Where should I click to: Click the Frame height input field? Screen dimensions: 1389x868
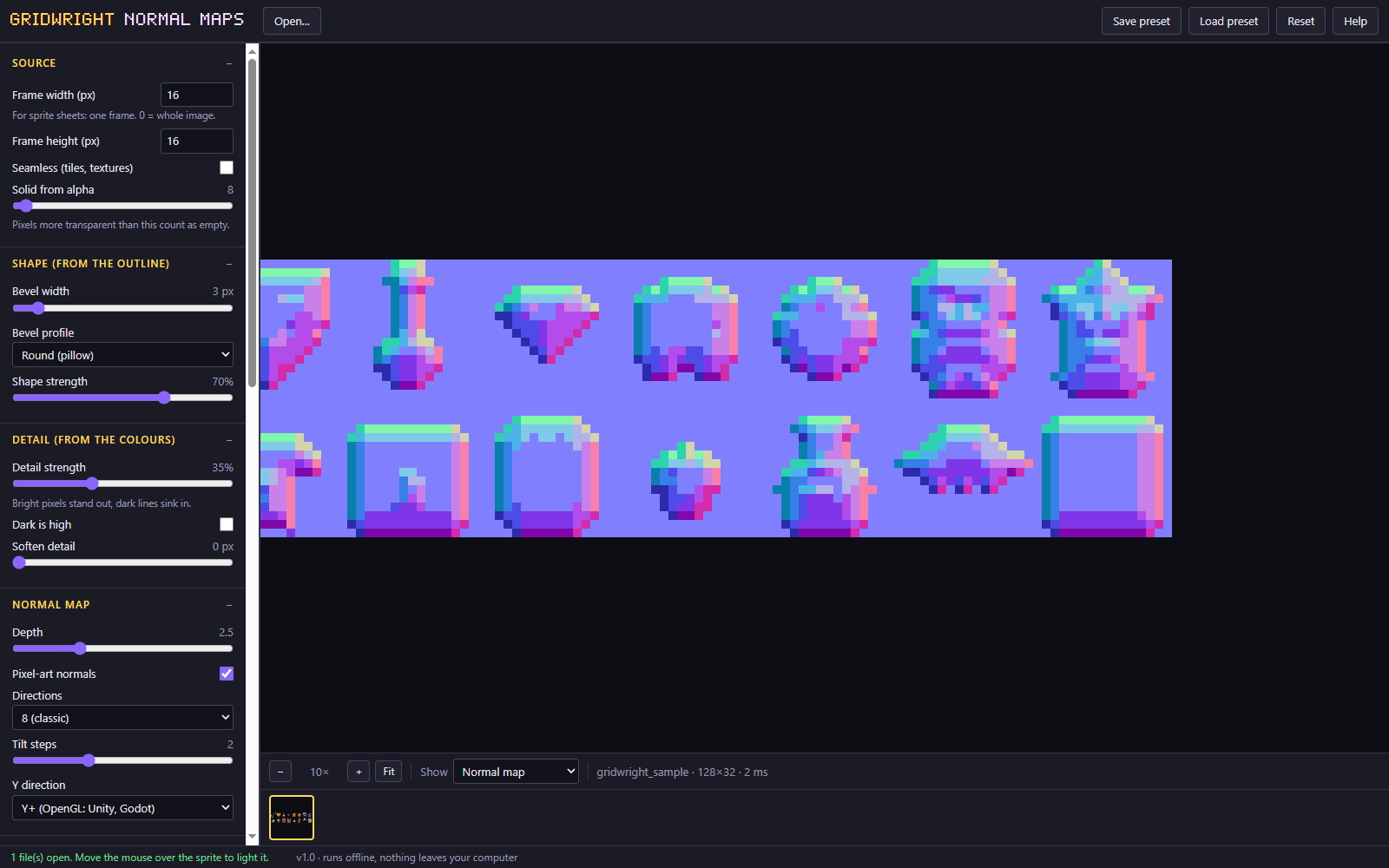[x=197, y=141]
